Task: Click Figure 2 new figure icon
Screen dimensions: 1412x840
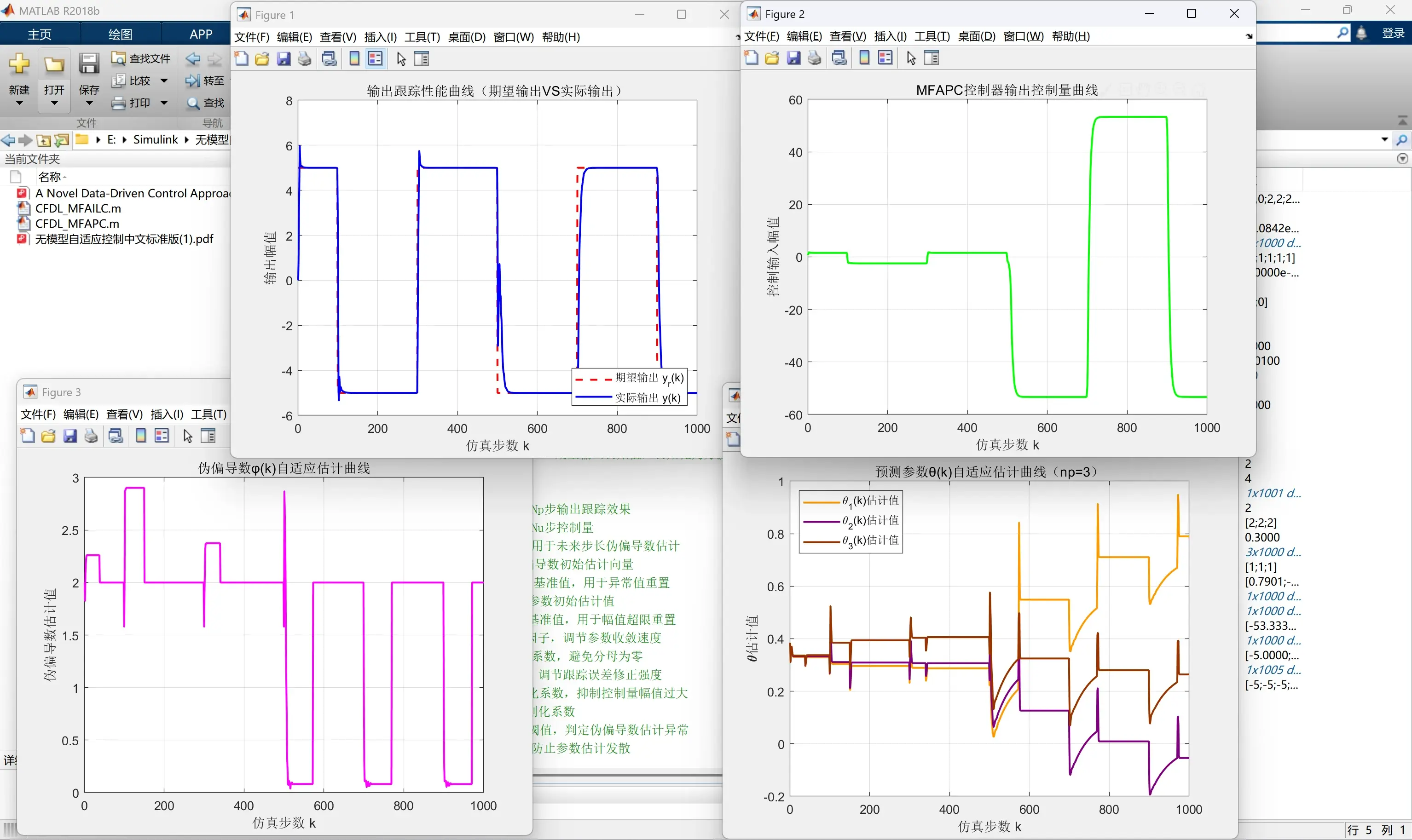Action: pyautogui.click(x=751, y=58)
